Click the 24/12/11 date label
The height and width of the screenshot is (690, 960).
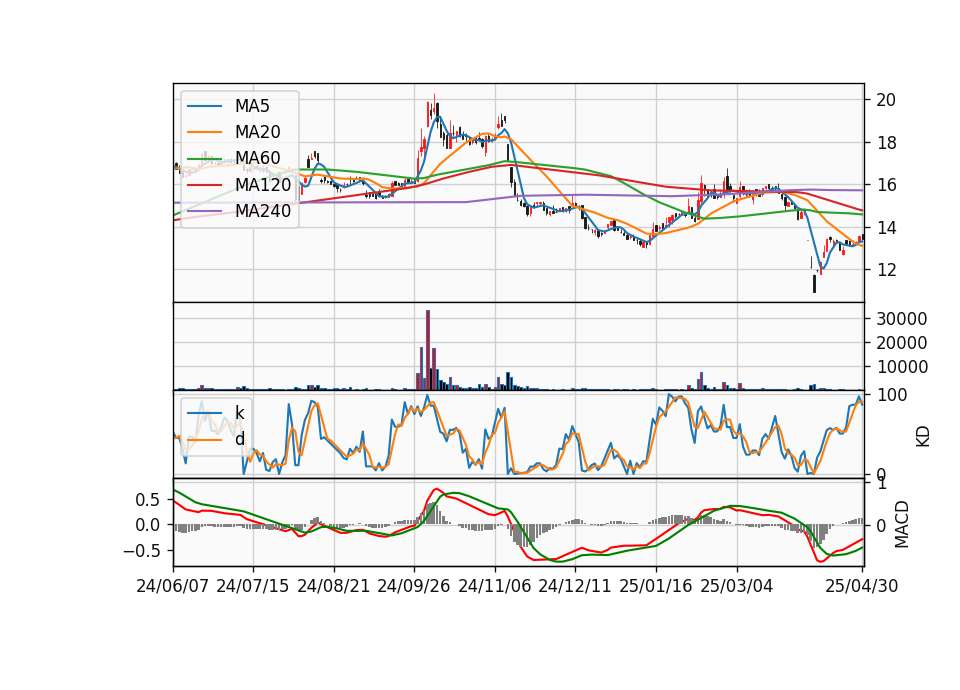click(x=575, y=586)
